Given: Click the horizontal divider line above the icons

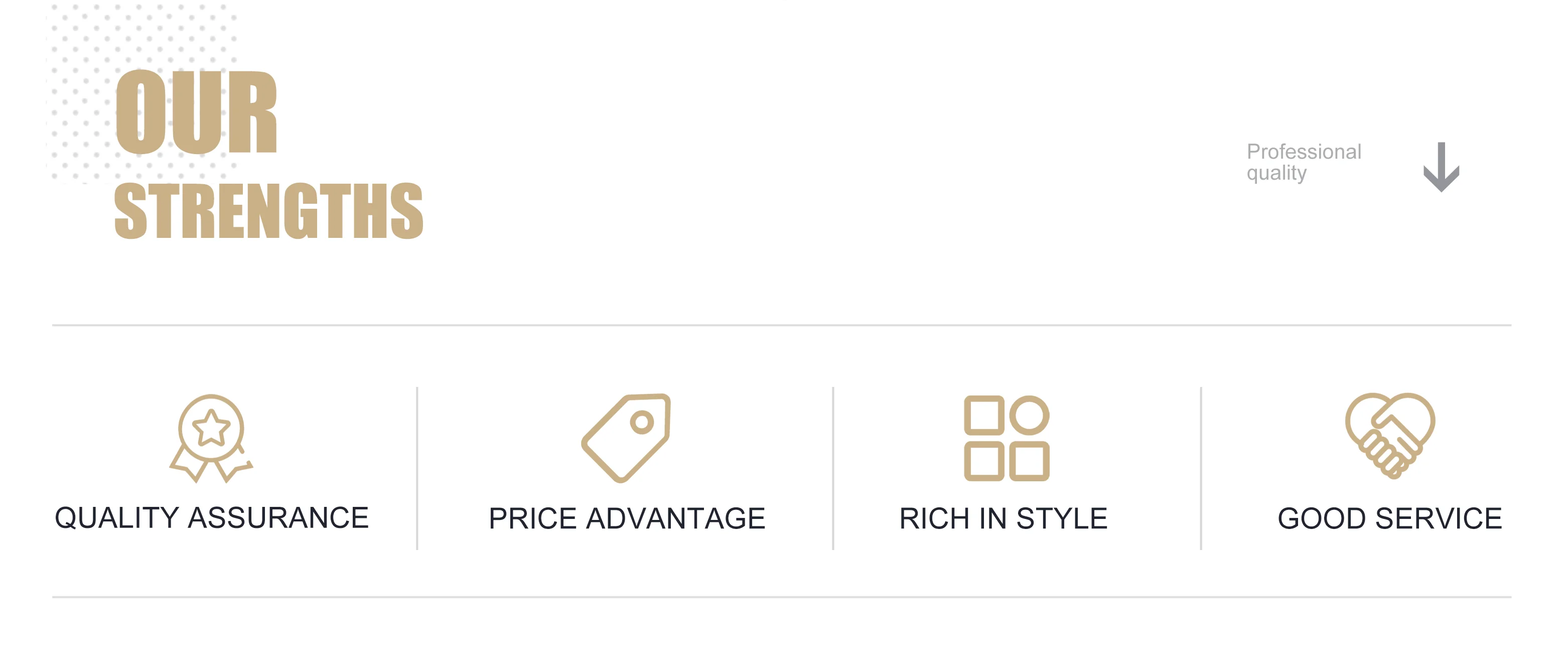Looking at the screenshot, I should pyautogui.click(x=781, y=325).
